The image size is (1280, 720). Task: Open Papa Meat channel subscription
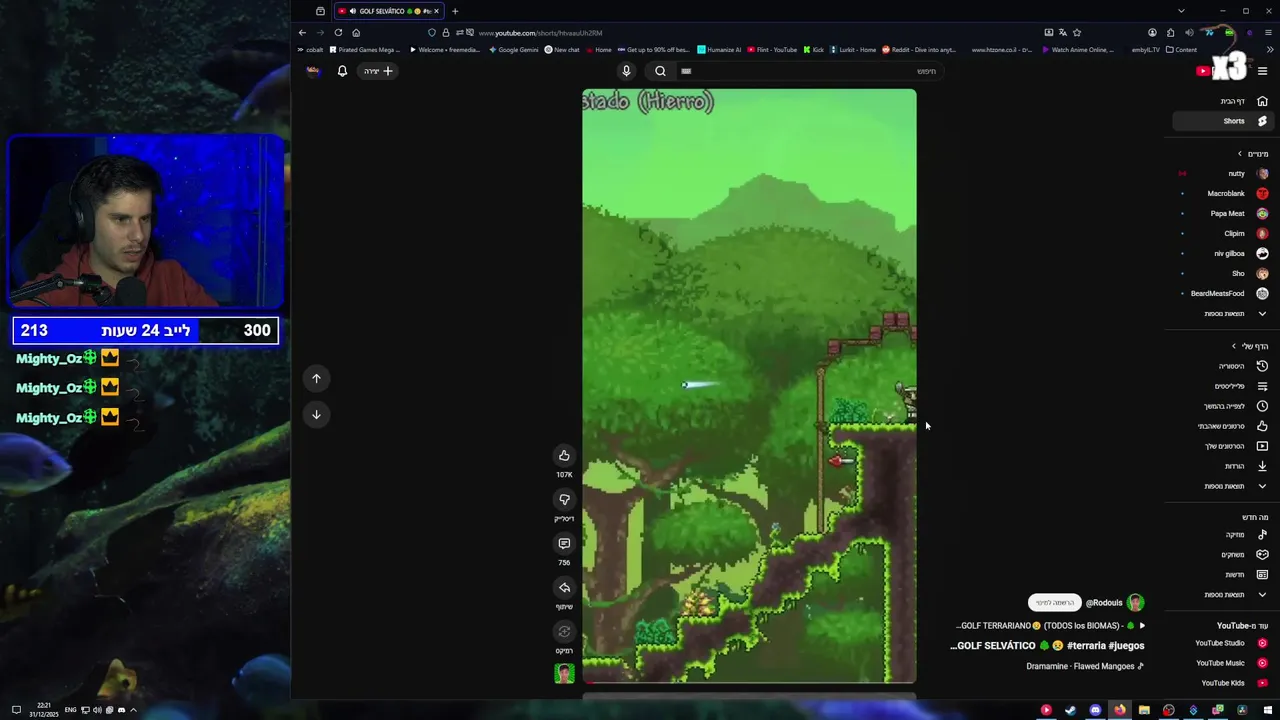coord(1225,213)
